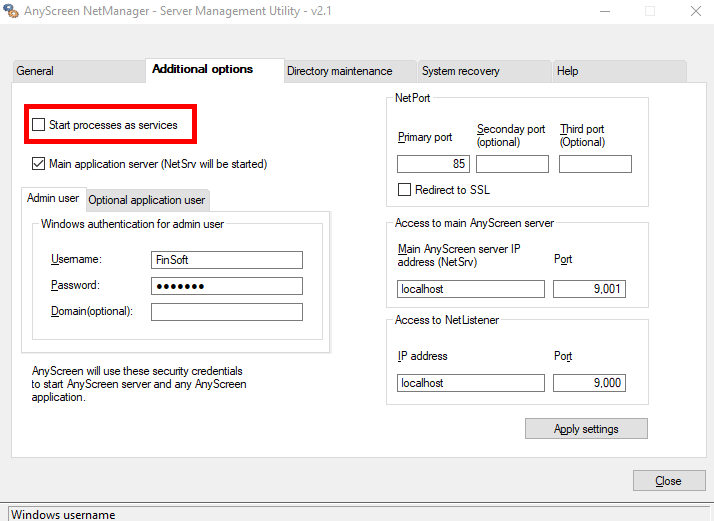
Task: Click the Apply settings button
Action: pyautogui.click(x=586, y=429)
